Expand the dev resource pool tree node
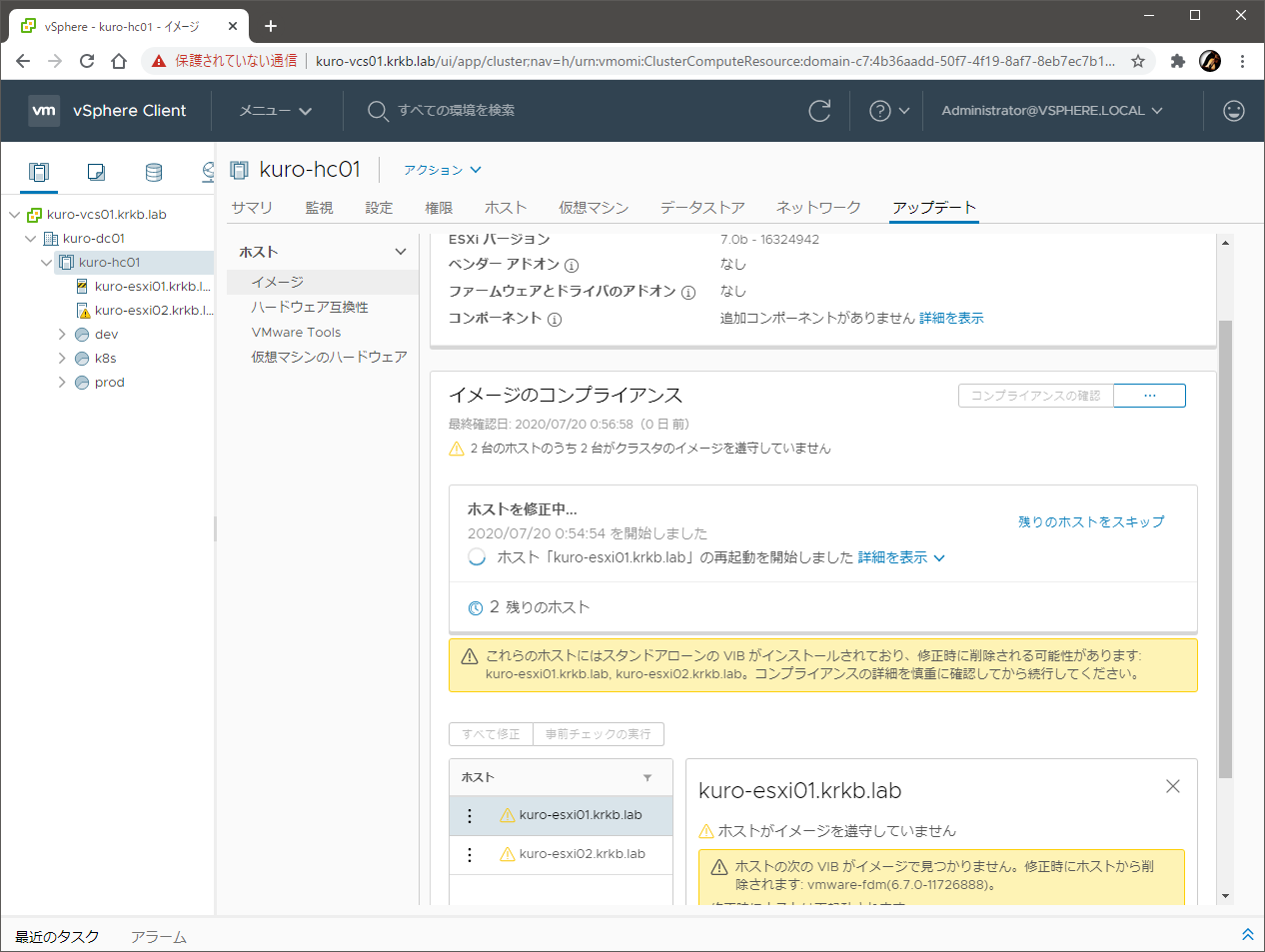 (x=62, y=335)
